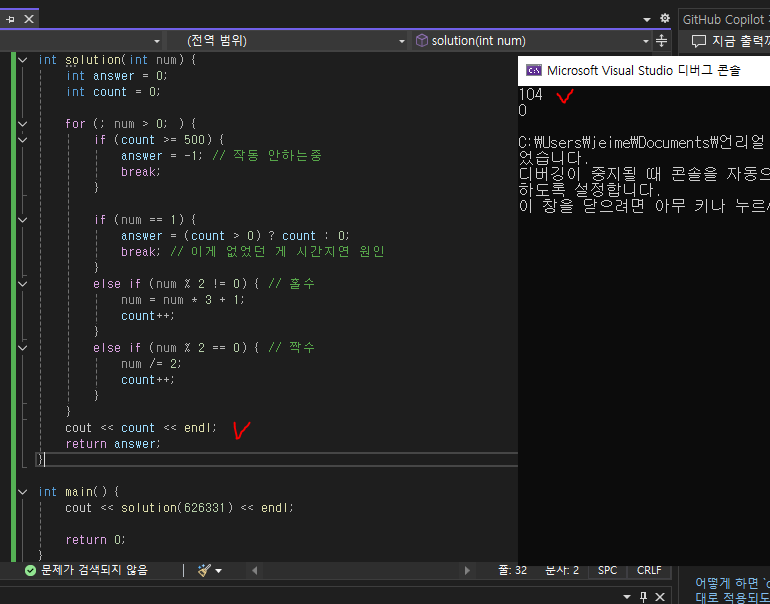Click the cube icon beside solution(int num)
Screen dimensions: 770x604
click(x=421, y=41)
